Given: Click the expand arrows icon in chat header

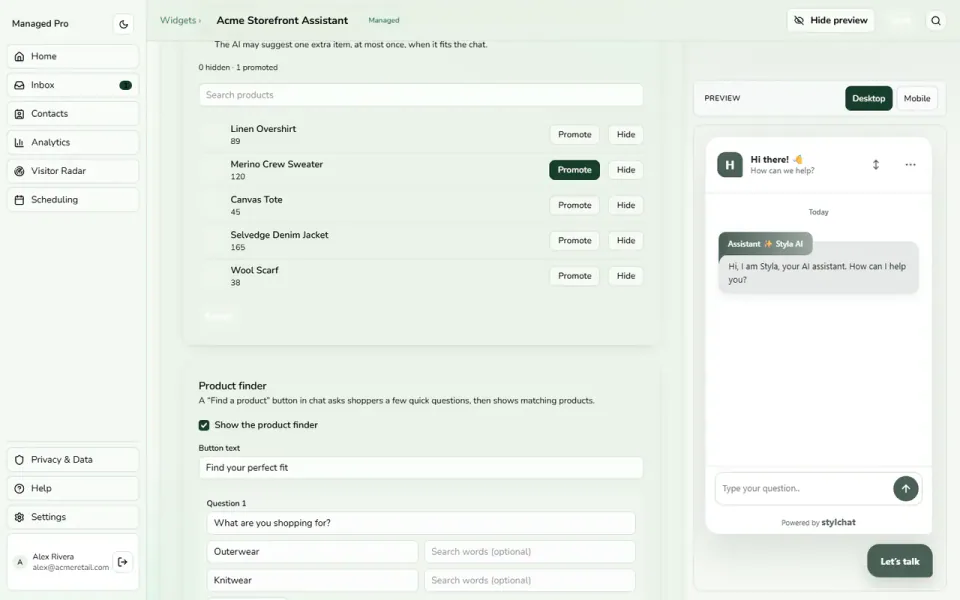Looking at the screenshot, I should click(876, 165).
